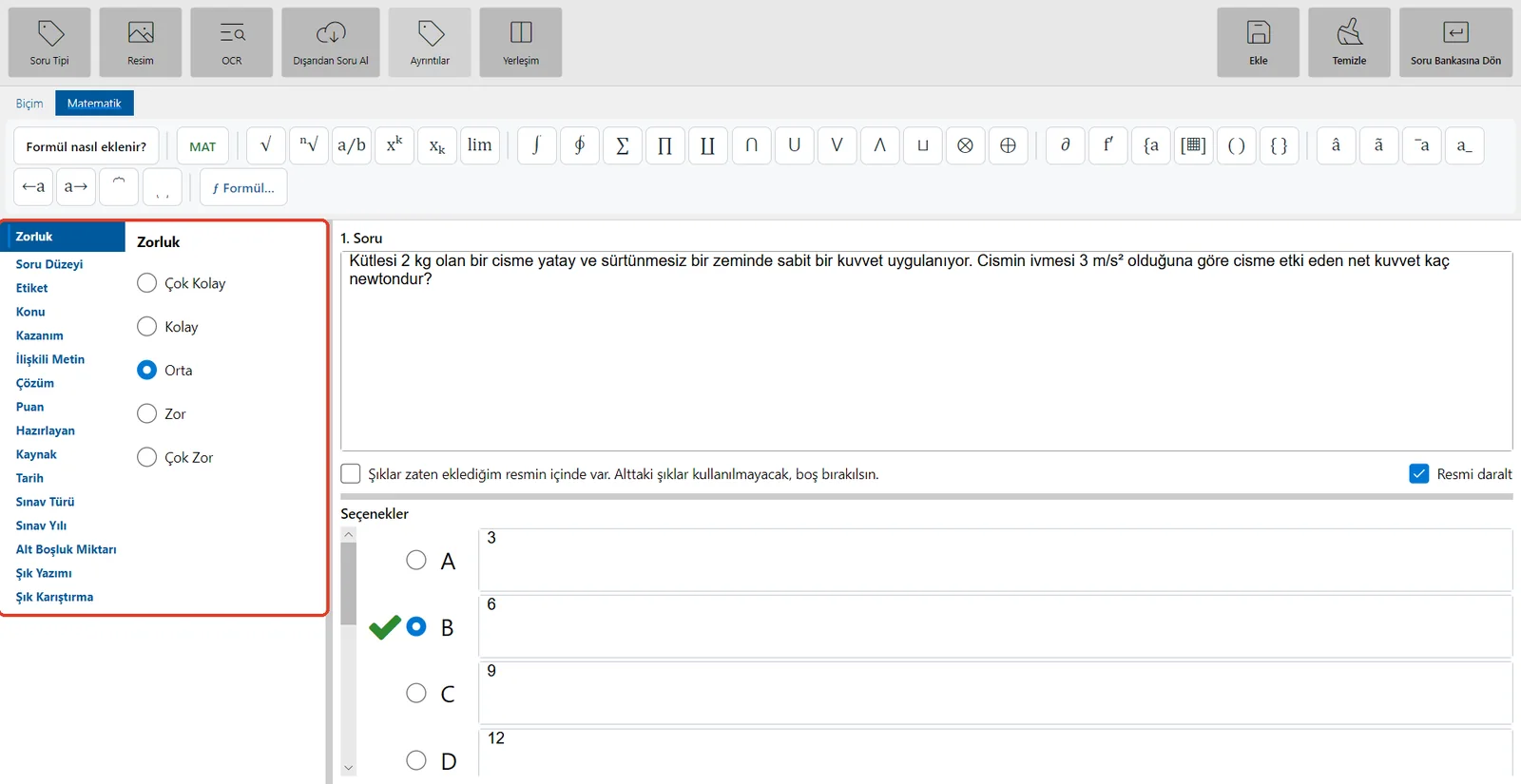The width and height of the screenshot is (1521, 784).
Task: Mark option C as correct
Action: click(416, 693)
